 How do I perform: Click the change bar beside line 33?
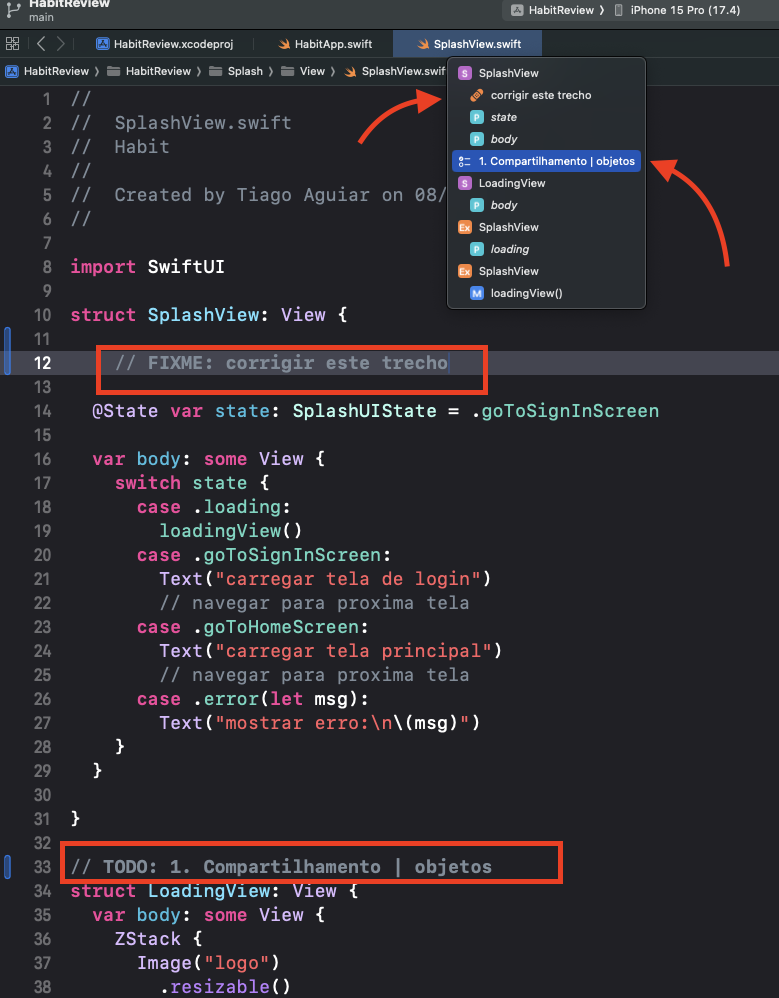(x=7, y=867)
